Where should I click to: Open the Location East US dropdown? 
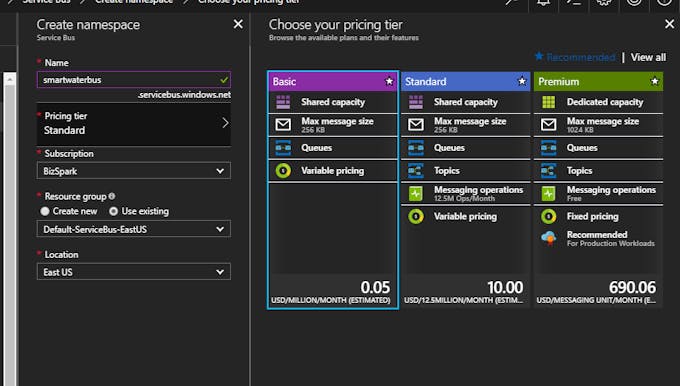click(134, 272)
